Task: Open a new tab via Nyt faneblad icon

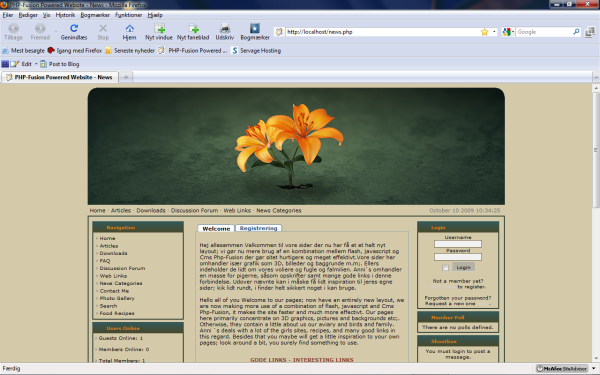Action: [194, 28]
